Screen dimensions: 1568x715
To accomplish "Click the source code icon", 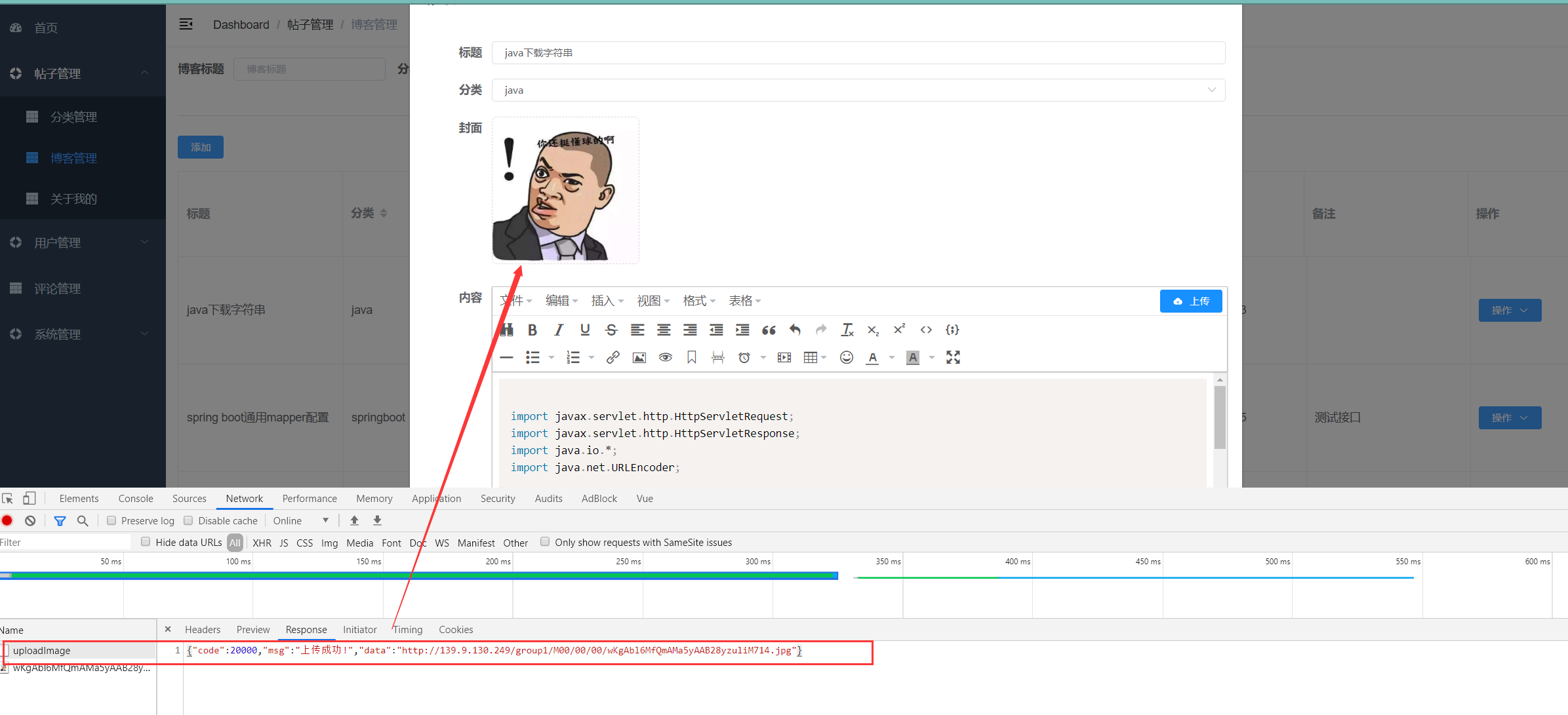I will click(926, 330).
